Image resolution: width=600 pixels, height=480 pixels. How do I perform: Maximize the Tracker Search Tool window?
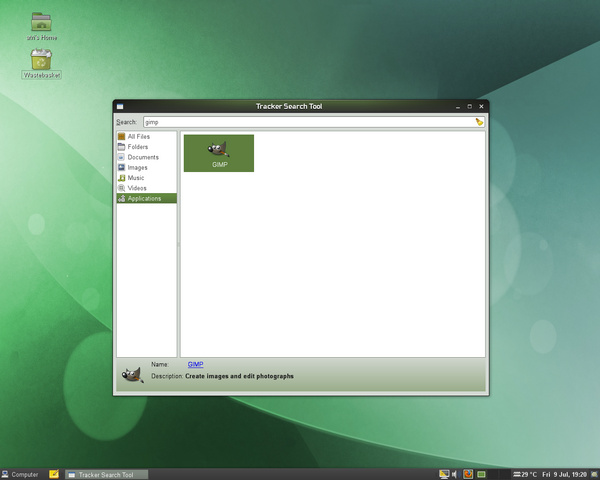click(x=470, y=106)
